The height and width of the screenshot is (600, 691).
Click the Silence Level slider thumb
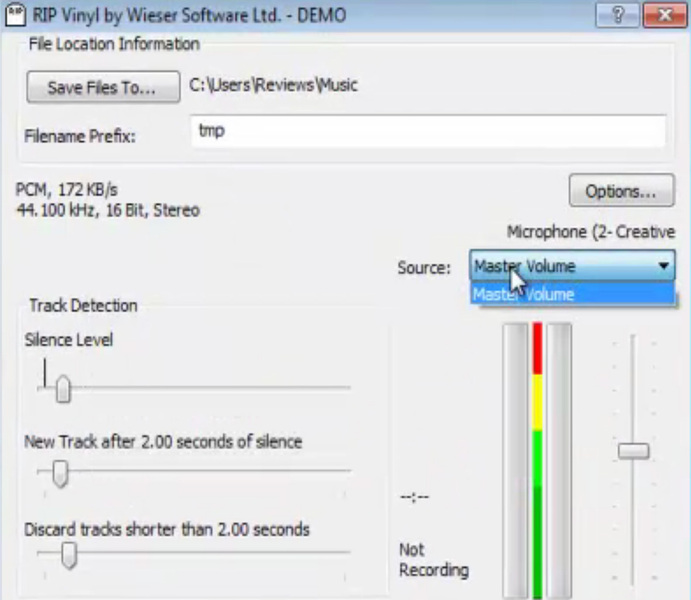63,389
